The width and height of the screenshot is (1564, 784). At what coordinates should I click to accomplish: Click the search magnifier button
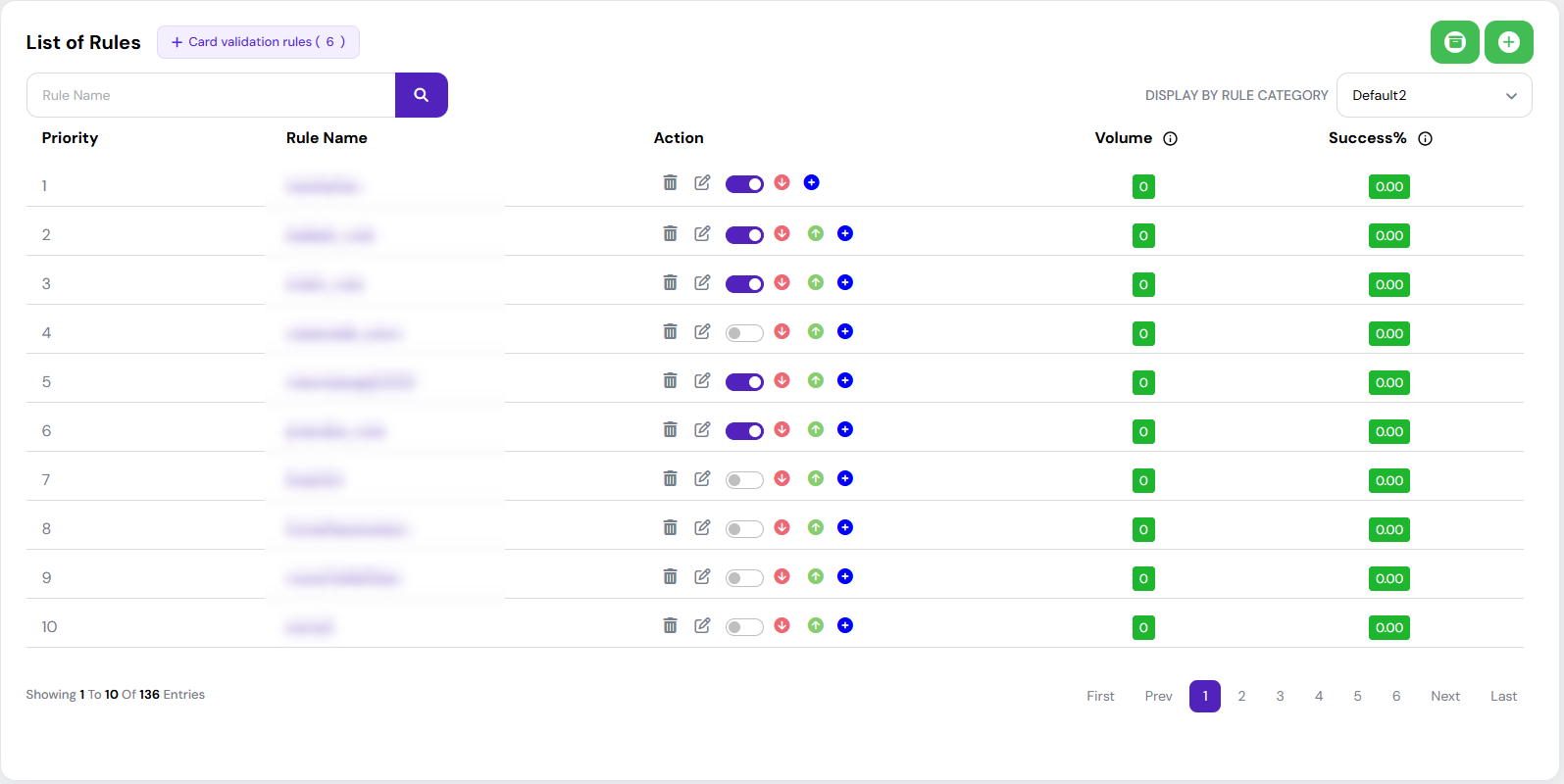point(422,95)
